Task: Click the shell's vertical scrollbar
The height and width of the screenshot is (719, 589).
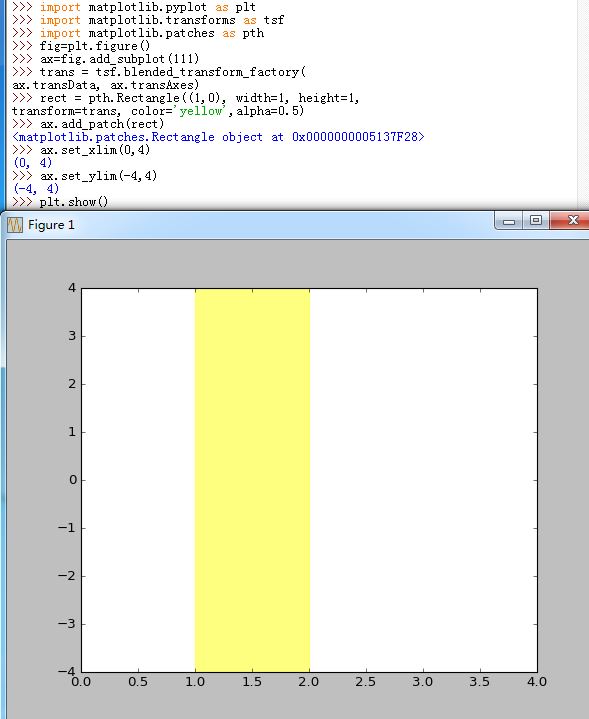Action: [x=583, y=103]
